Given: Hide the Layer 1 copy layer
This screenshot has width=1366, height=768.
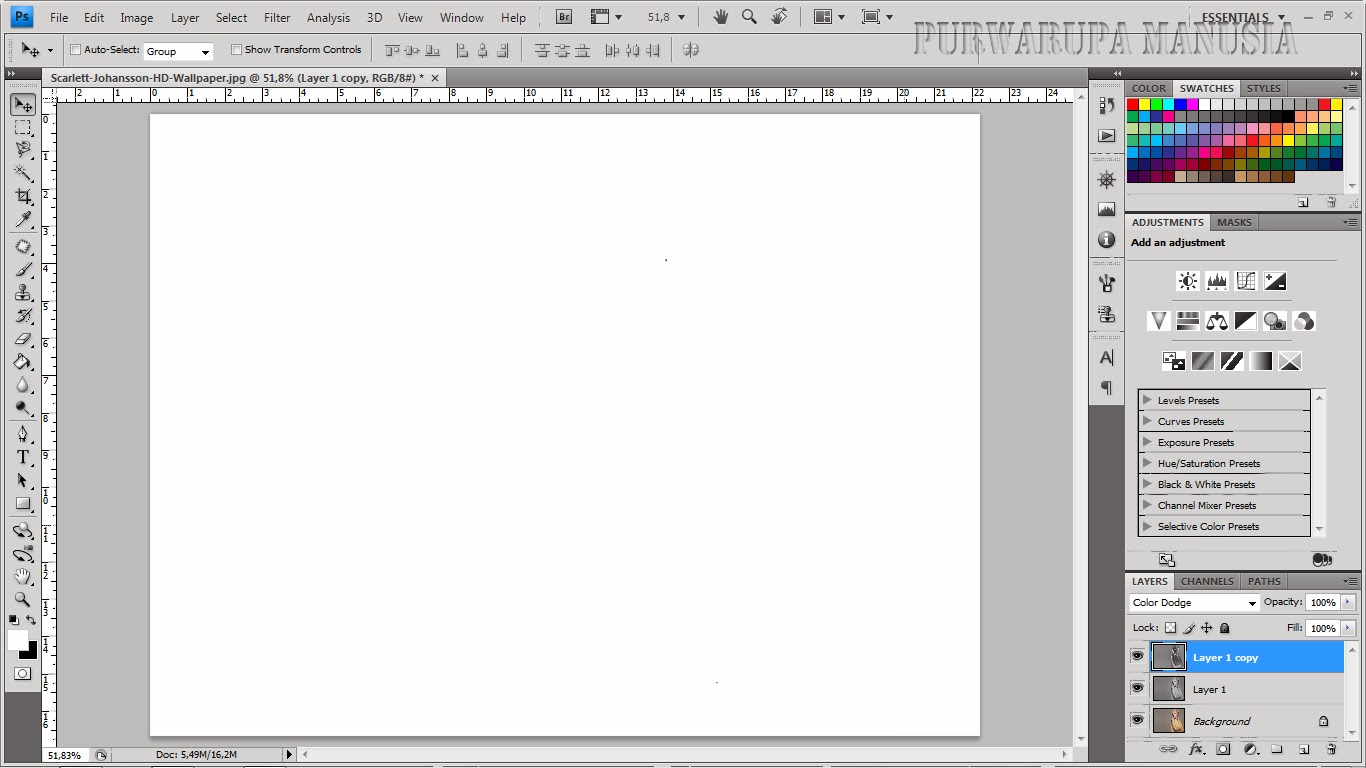Looking at the screenshot, I should point(1137,656).
